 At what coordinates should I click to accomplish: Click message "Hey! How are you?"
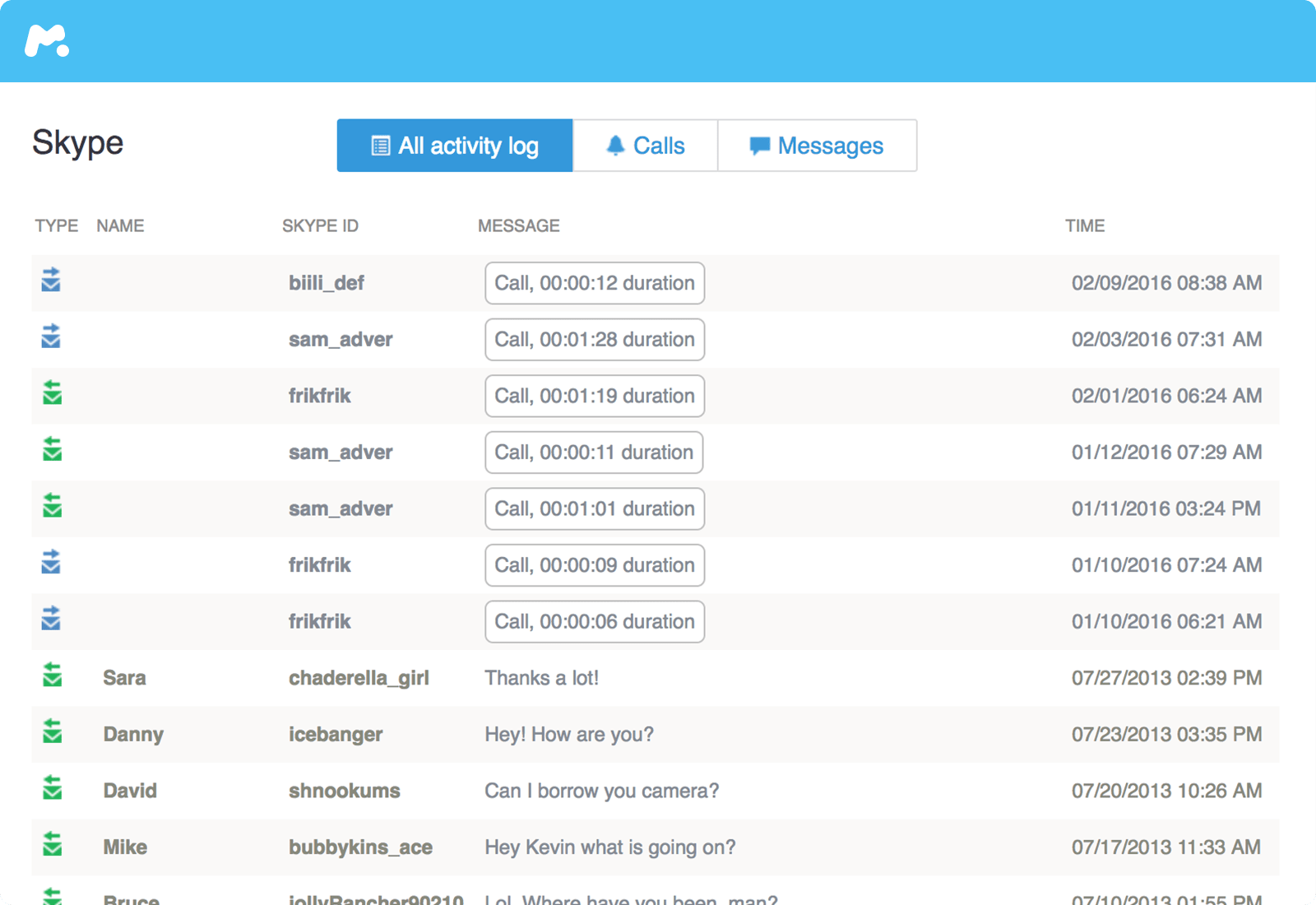(x=569, y=735)
